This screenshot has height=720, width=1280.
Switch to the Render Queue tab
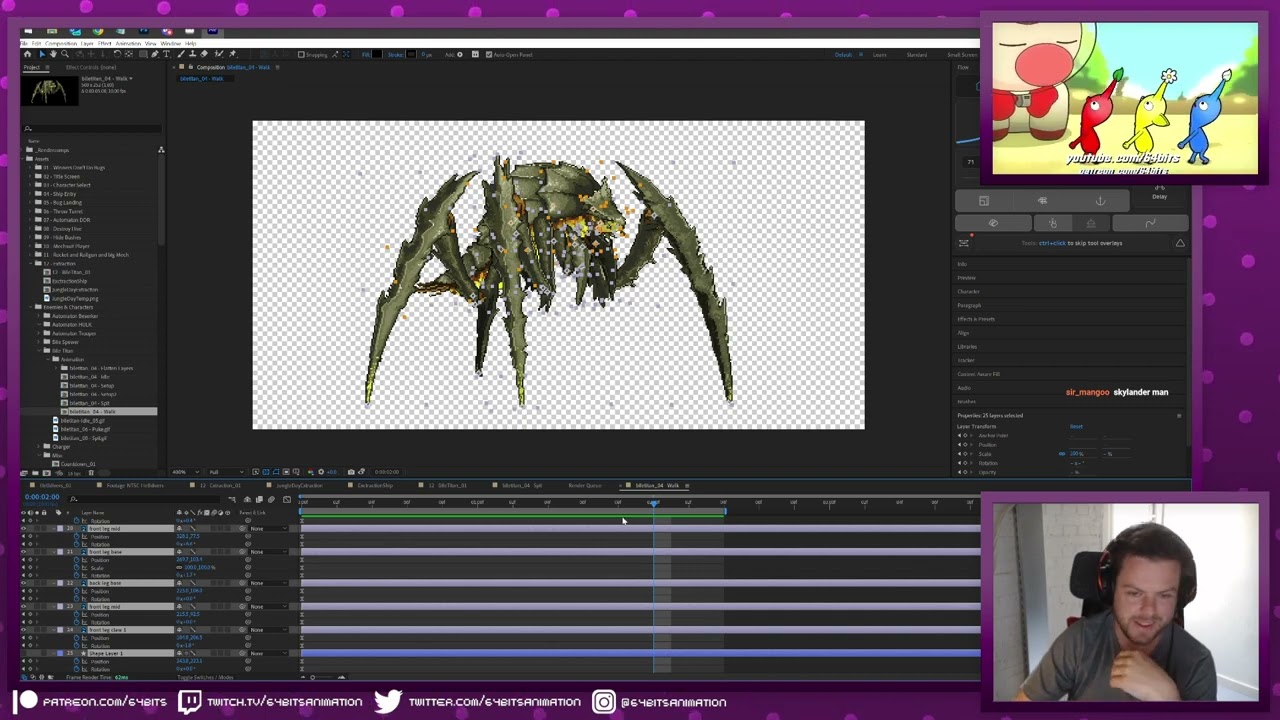point(585,486)
